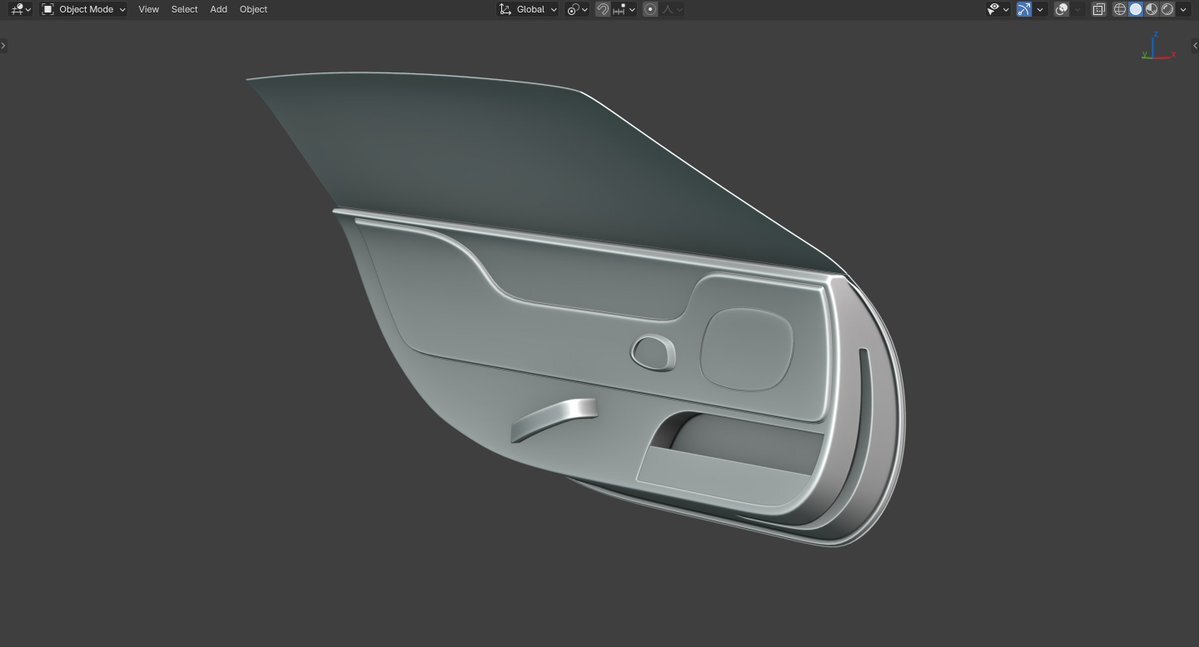Toggle X-ray mode

pyautogui.click(x=1098, y=9)
